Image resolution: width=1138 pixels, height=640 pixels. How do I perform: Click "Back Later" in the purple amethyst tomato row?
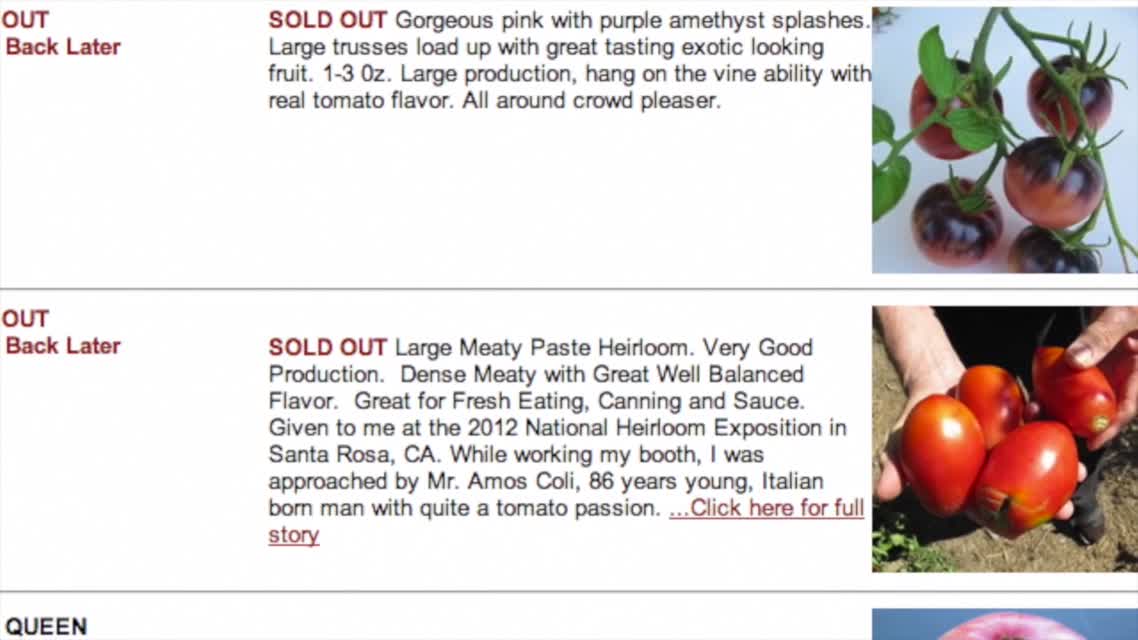[63, 47]
